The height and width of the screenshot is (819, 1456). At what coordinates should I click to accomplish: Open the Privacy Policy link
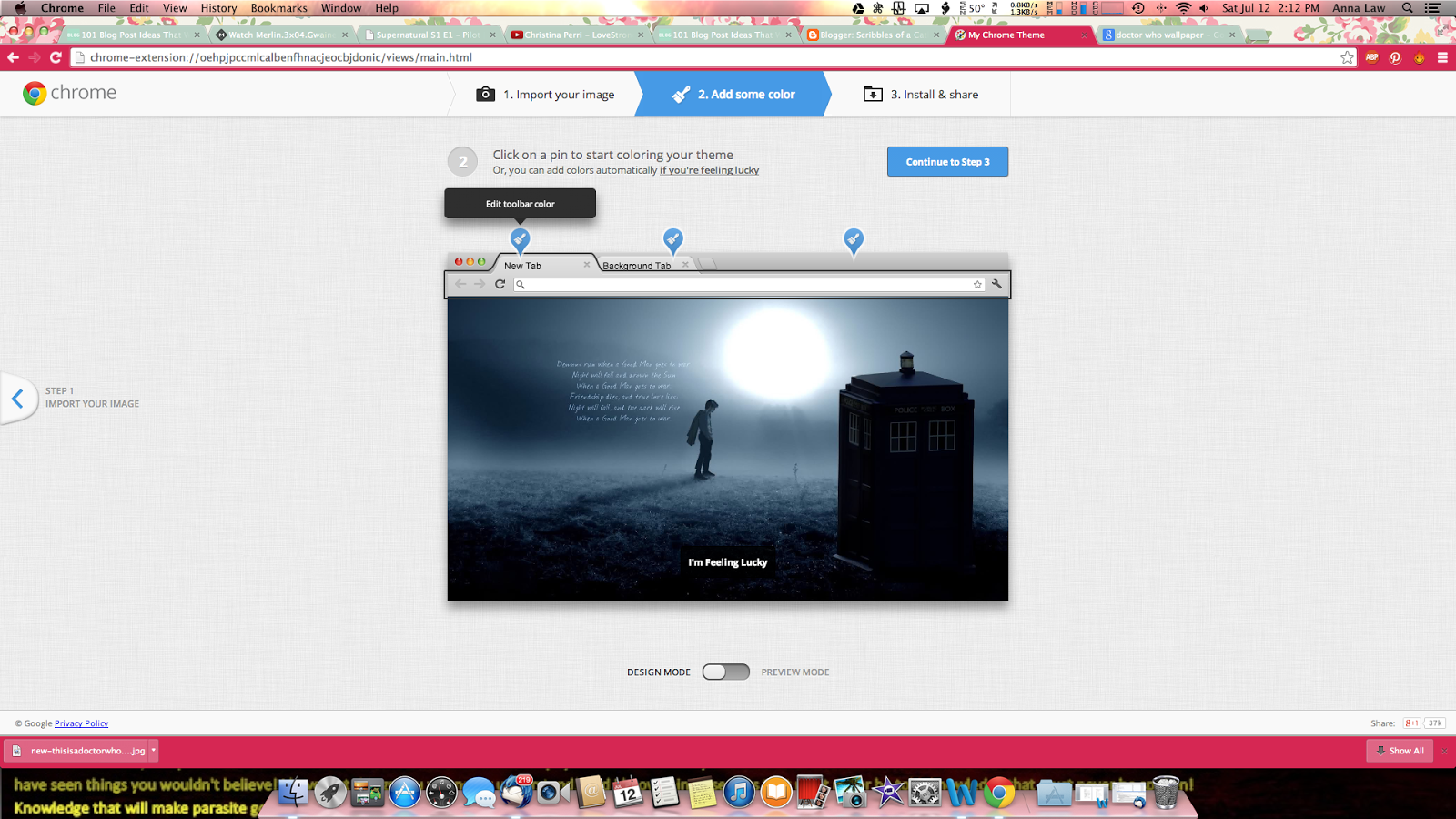click(x=81, y=723)
